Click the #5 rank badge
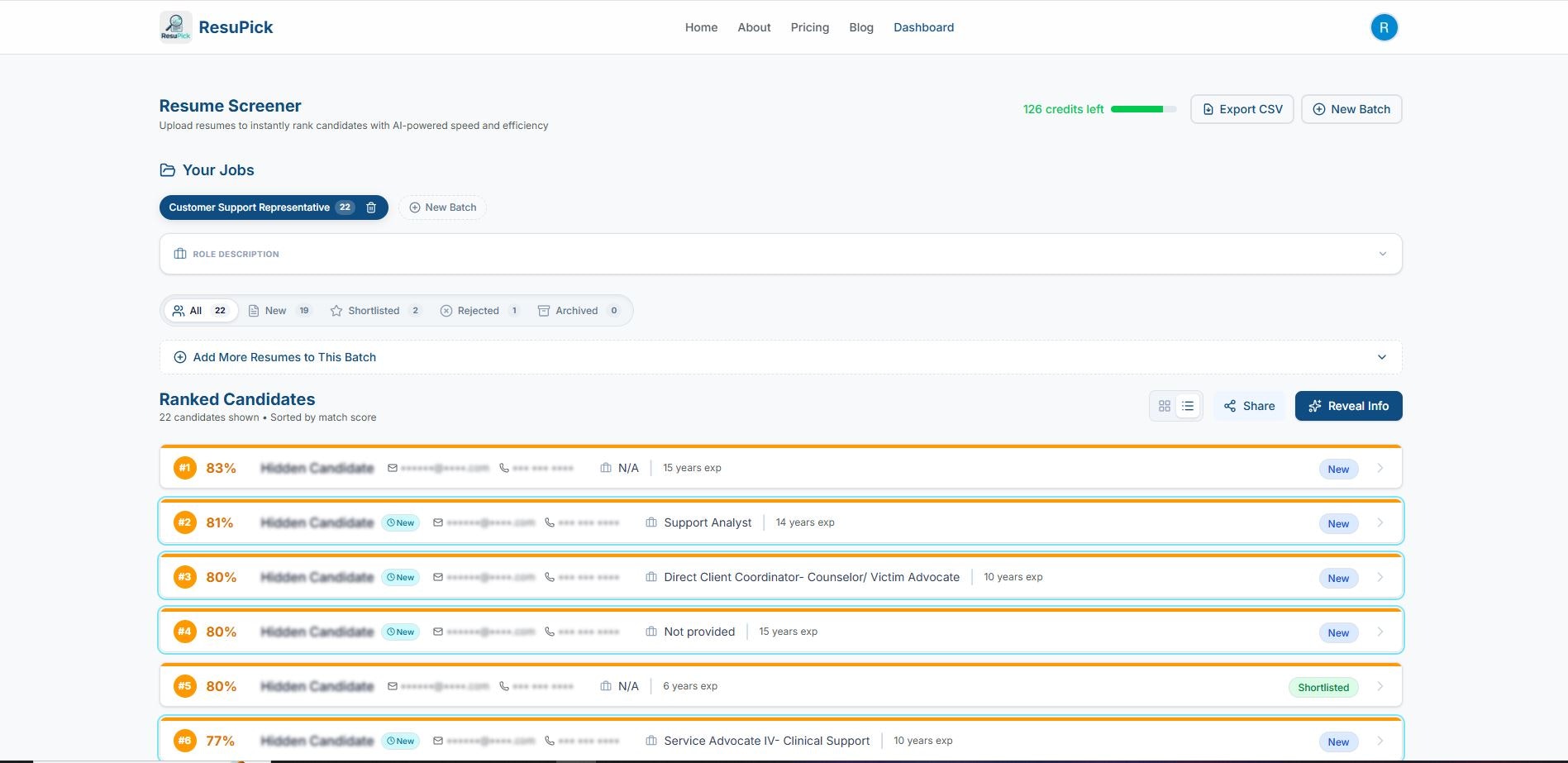 pos(185,686)
